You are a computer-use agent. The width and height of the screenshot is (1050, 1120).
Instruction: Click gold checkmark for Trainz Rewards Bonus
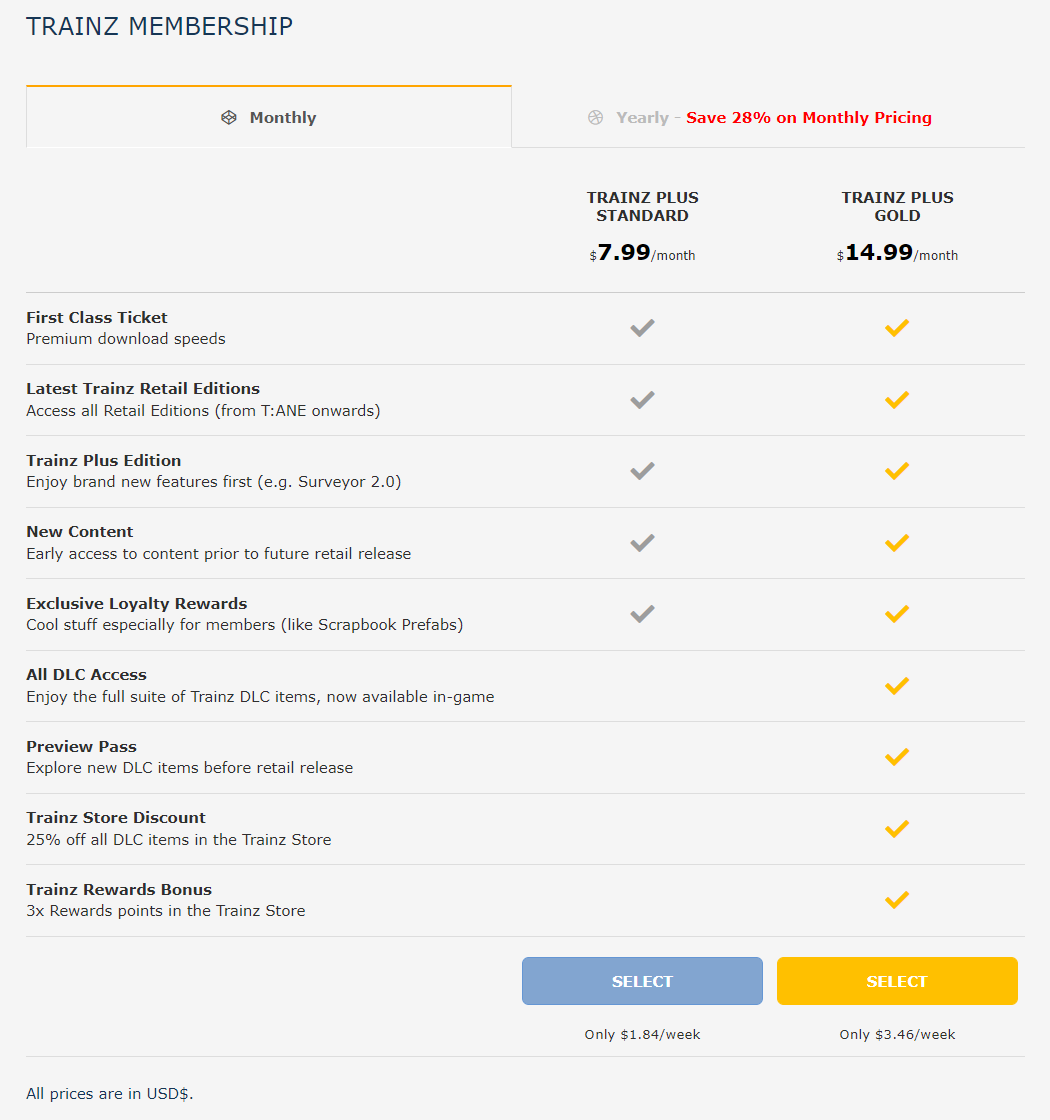[x=897, y=900]
